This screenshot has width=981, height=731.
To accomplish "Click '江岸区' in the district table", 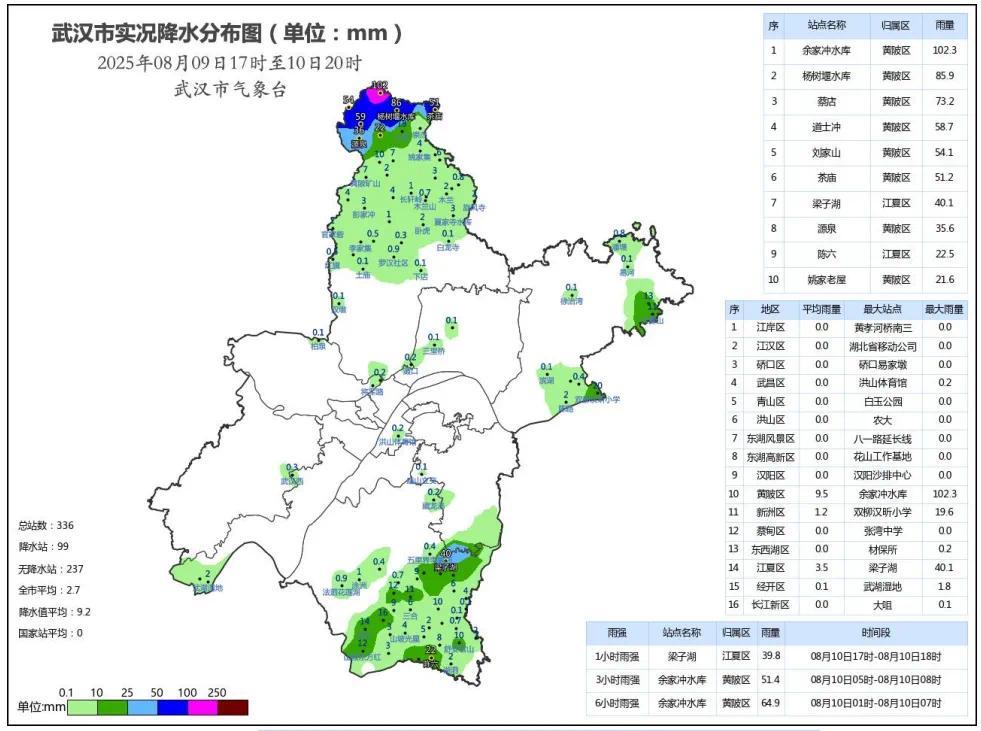I will (770, 327).
